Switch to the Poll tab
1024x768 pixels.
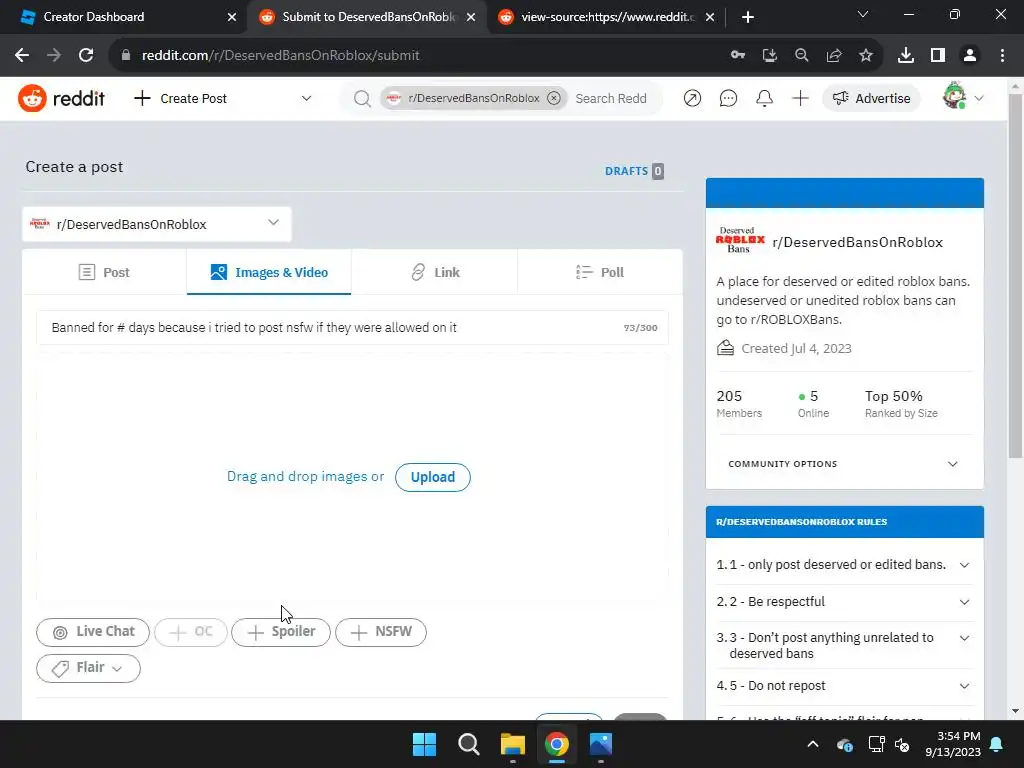pos(600,272)
